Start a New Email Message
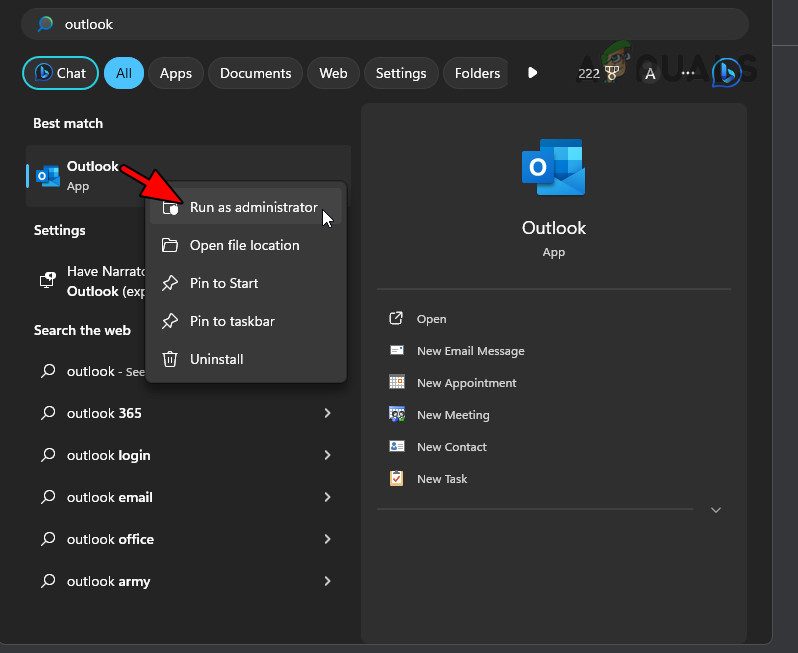Viewport: 798px width, 653px height. 471,351
